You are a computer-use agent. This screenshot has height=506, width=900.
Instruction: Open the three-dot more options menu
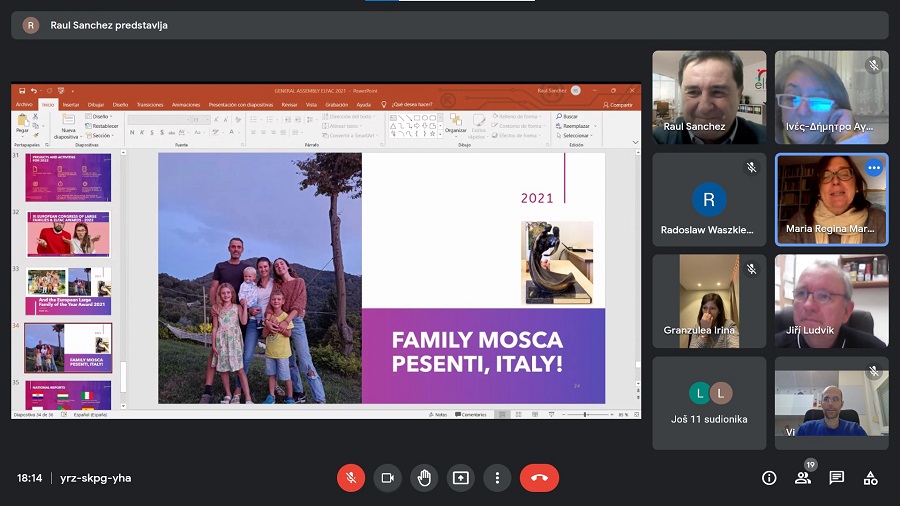point(497,478)
